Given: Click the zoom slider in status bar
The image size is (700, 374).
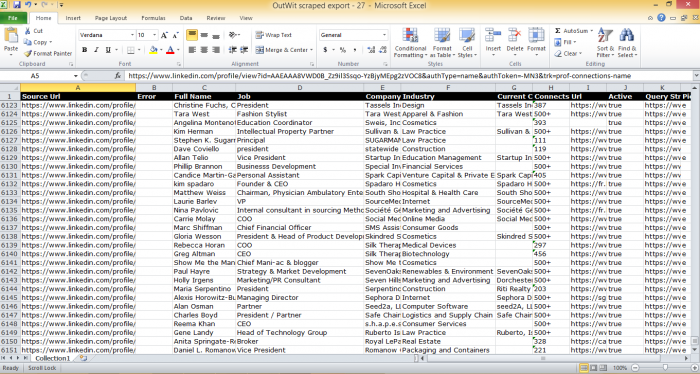Looking at the screenshot, I should click(x=665, y=368).
